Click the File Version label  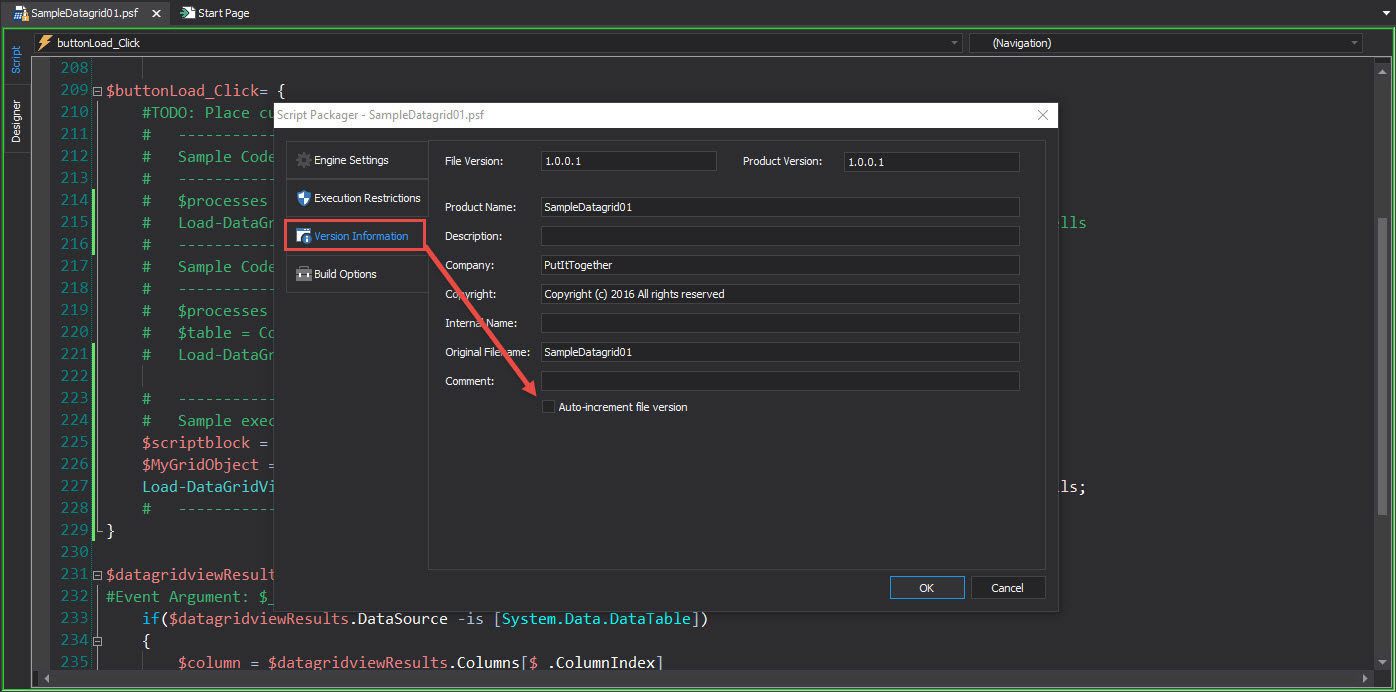pos(474,161)
